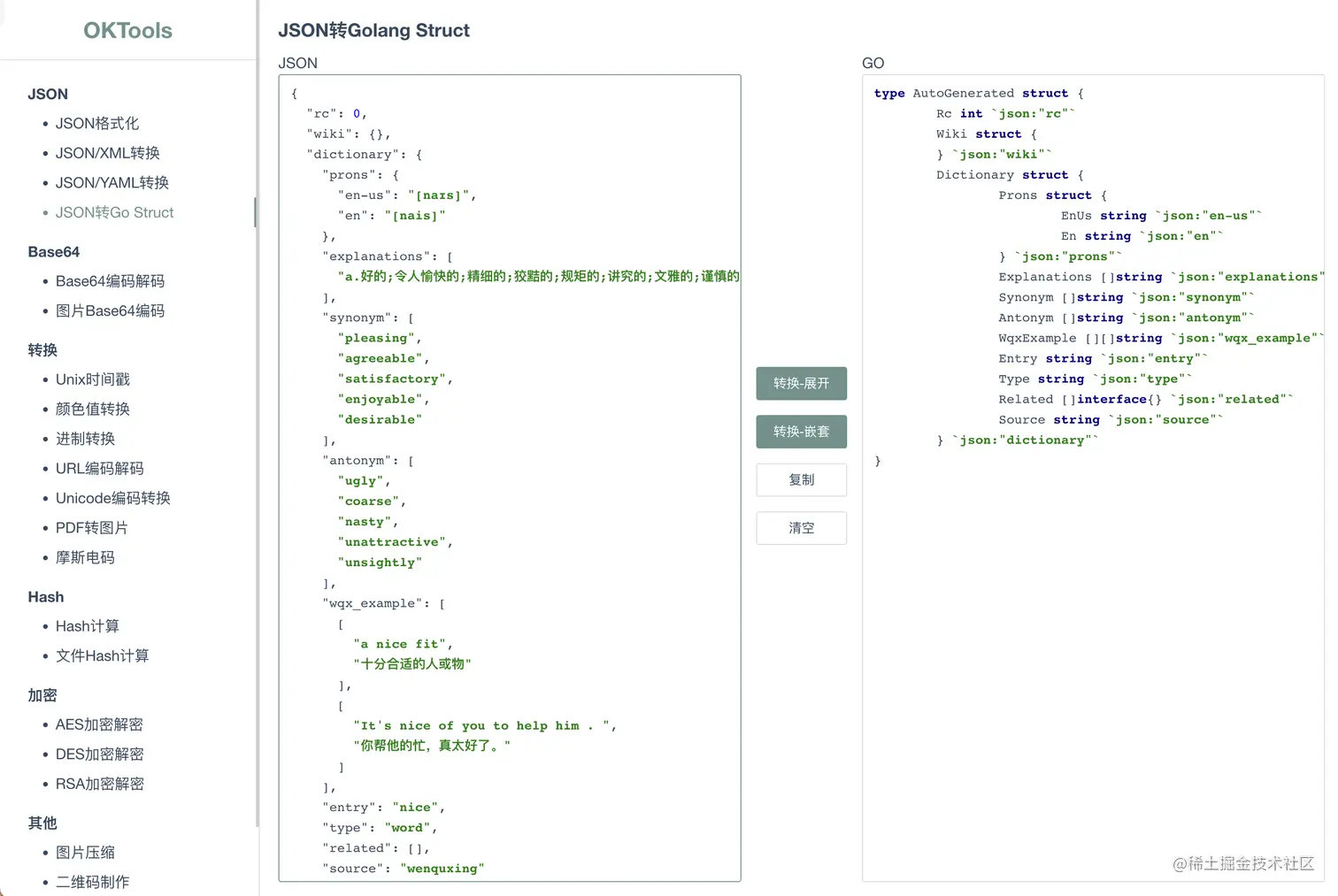The height and width of the screenshot is (896, 1338).
Task: Clear the editors with 清空
Action: pyautogui.click(x=801, y=528)
